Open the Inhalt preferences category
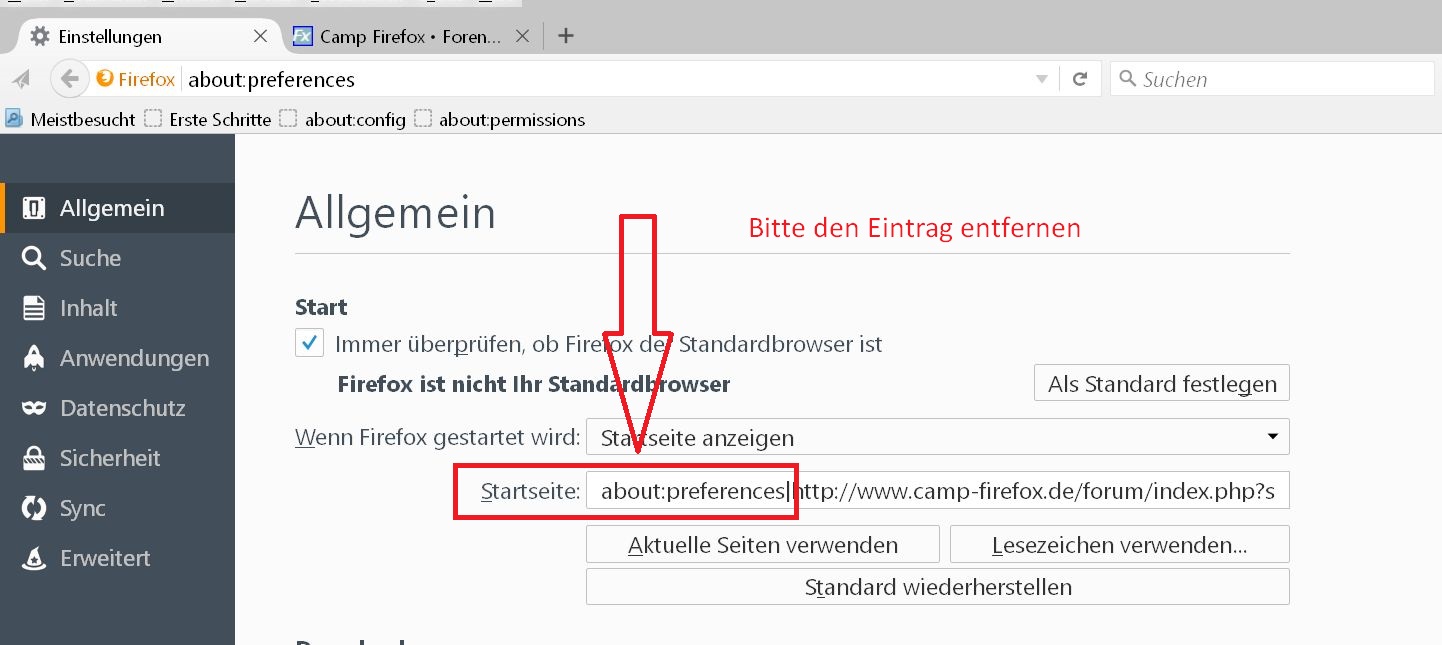This screenshot has height=645, width=1442. [117, 308]
